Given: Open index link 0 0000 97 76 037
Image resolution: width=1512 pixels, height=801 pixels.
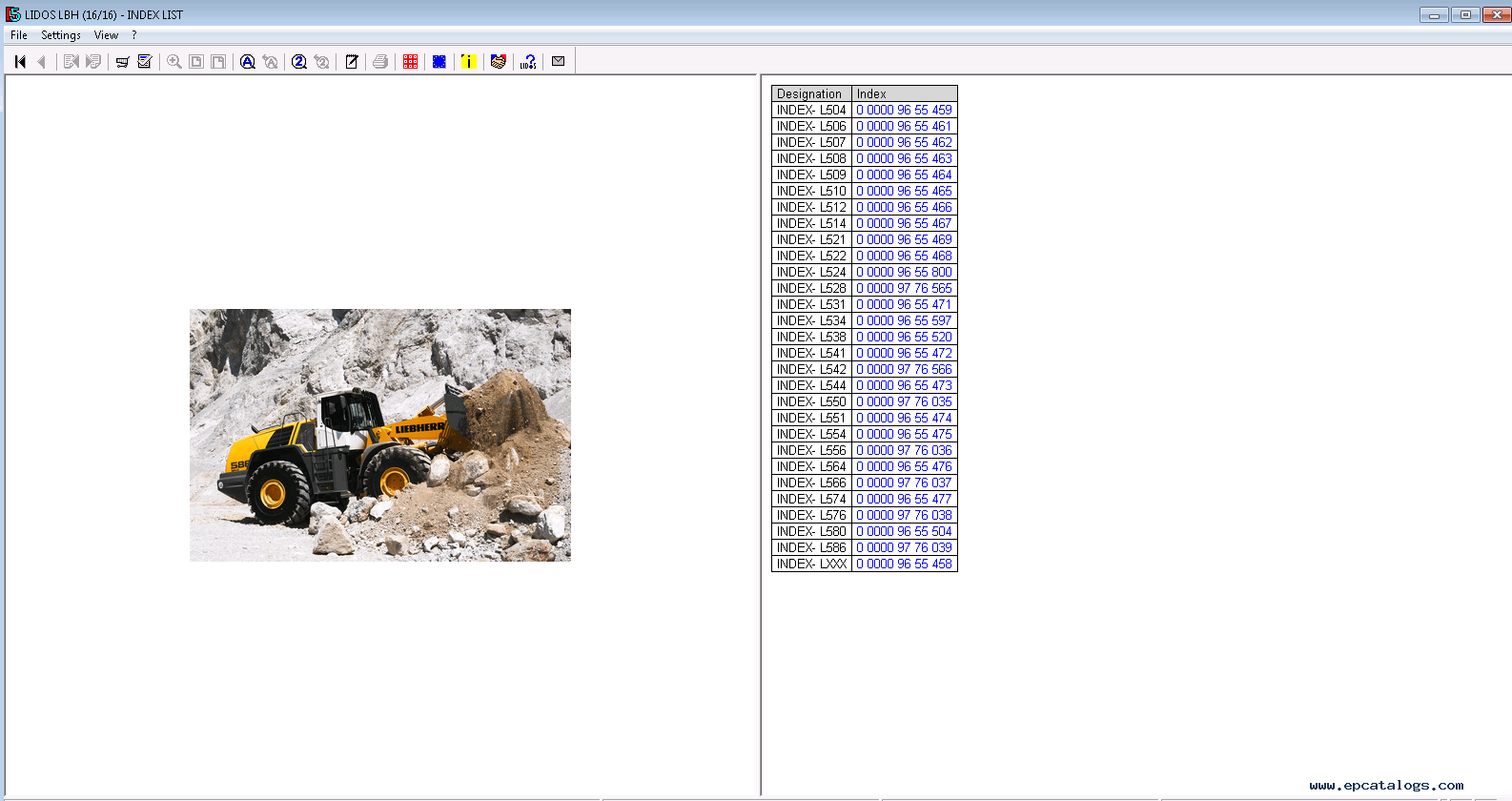Looking at the screenshot, I should pyautogui.click(x=904, y=483).
